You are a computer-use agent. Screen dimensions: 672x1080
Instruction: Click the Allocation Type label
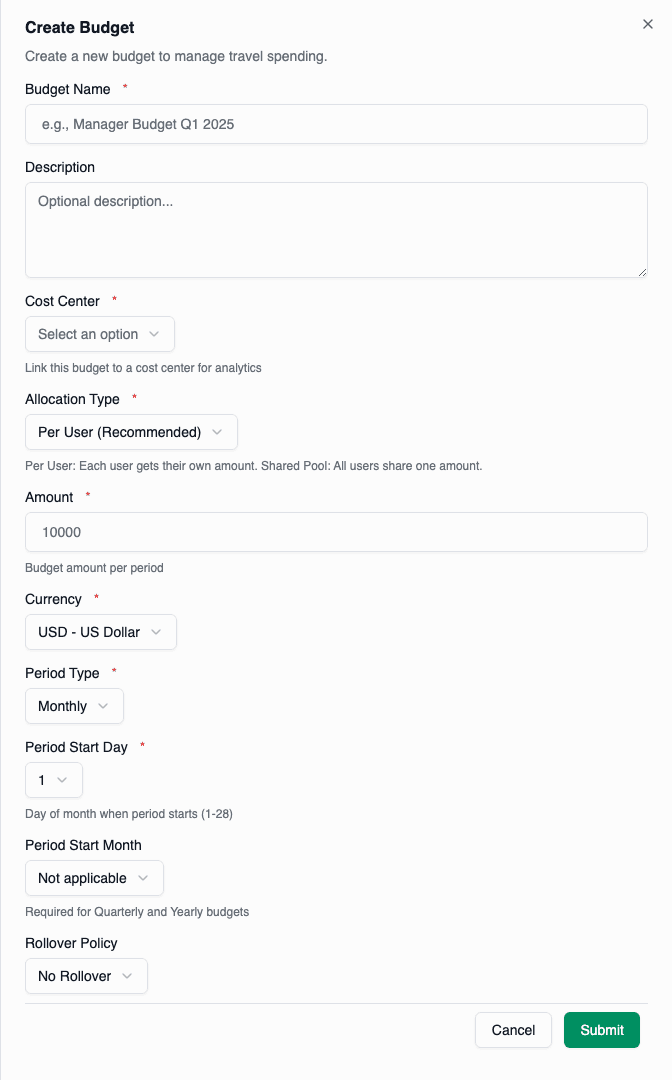[x=72, y=399]
